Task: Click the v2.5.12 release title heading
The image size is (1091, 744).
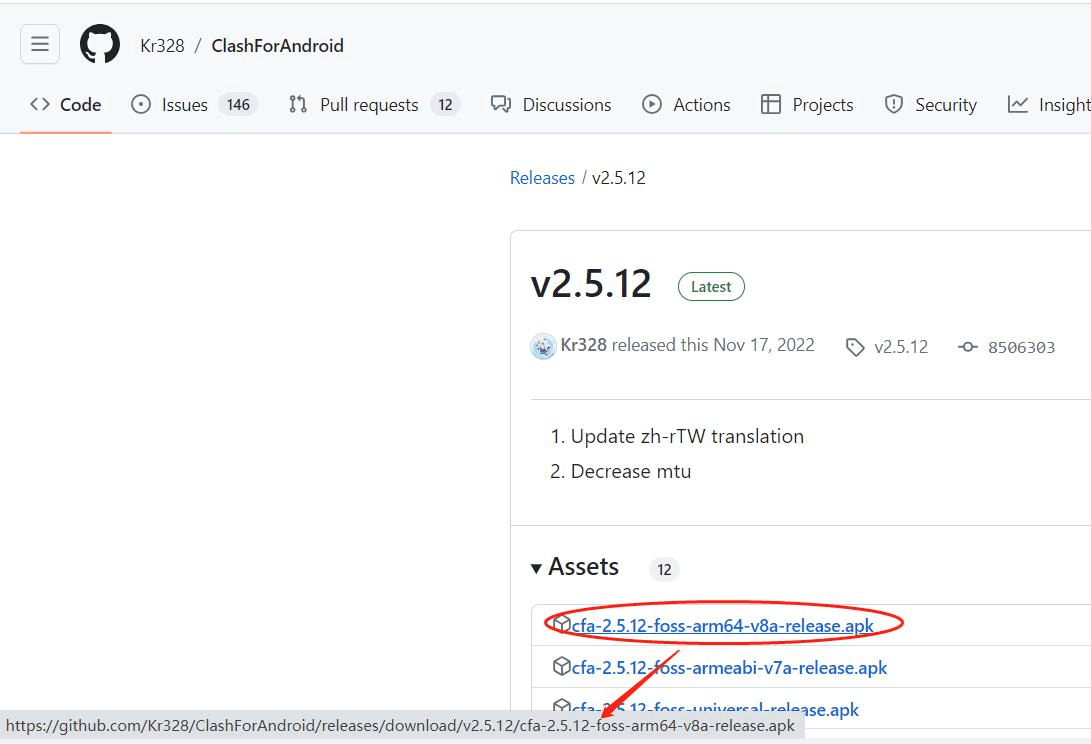Action: 591,284
